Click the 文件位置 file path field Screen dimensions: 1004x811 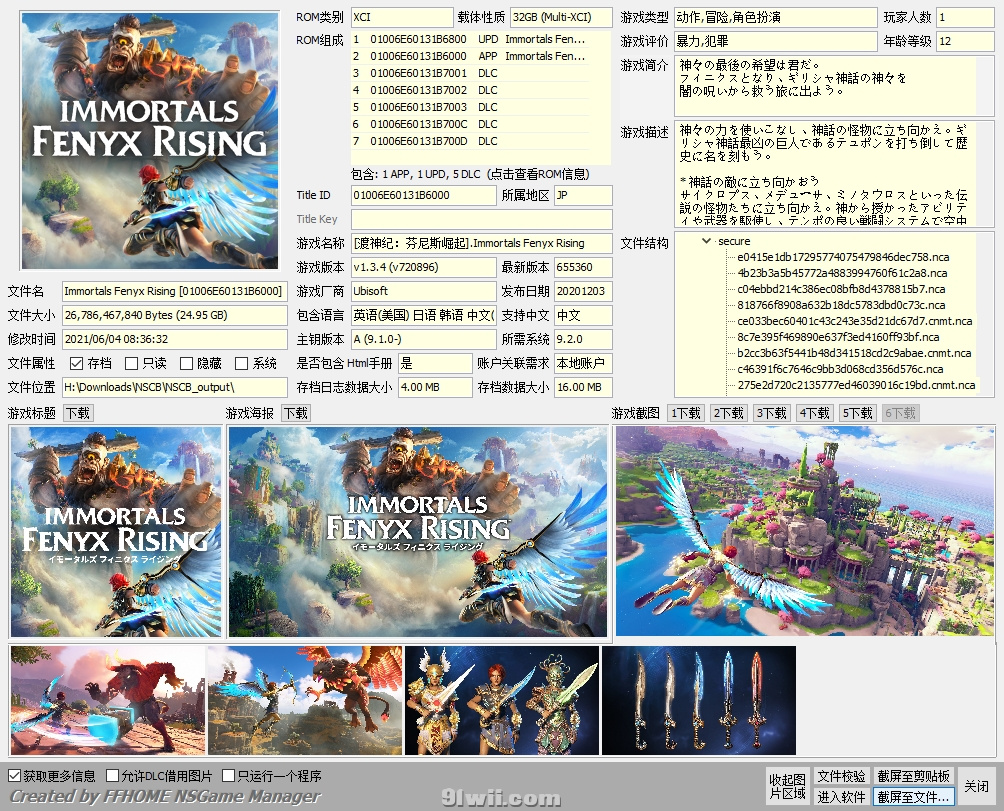click(174, 387)
